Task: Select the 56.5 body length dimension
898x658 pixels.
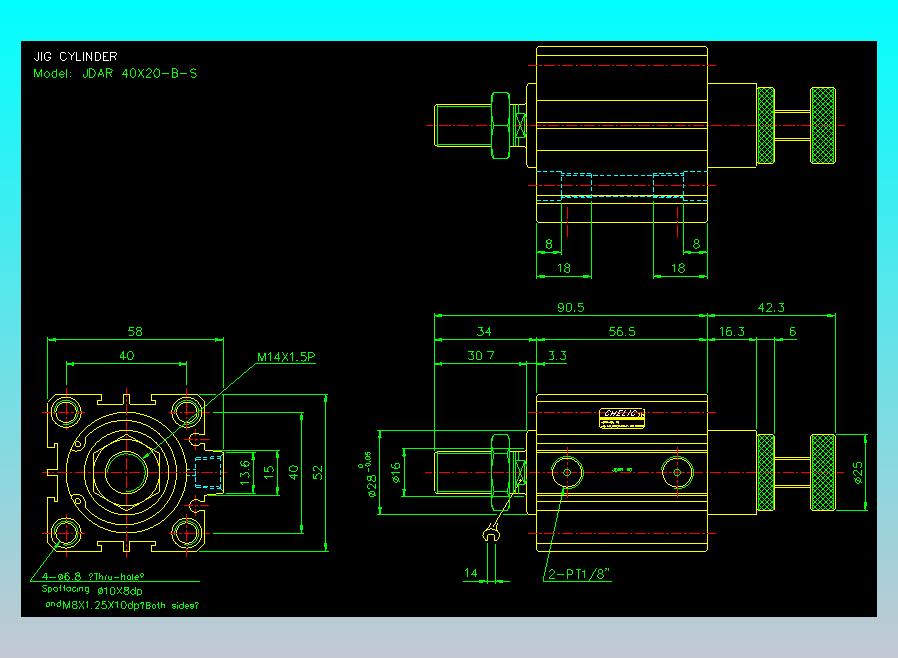Action: tap(622, 332)
